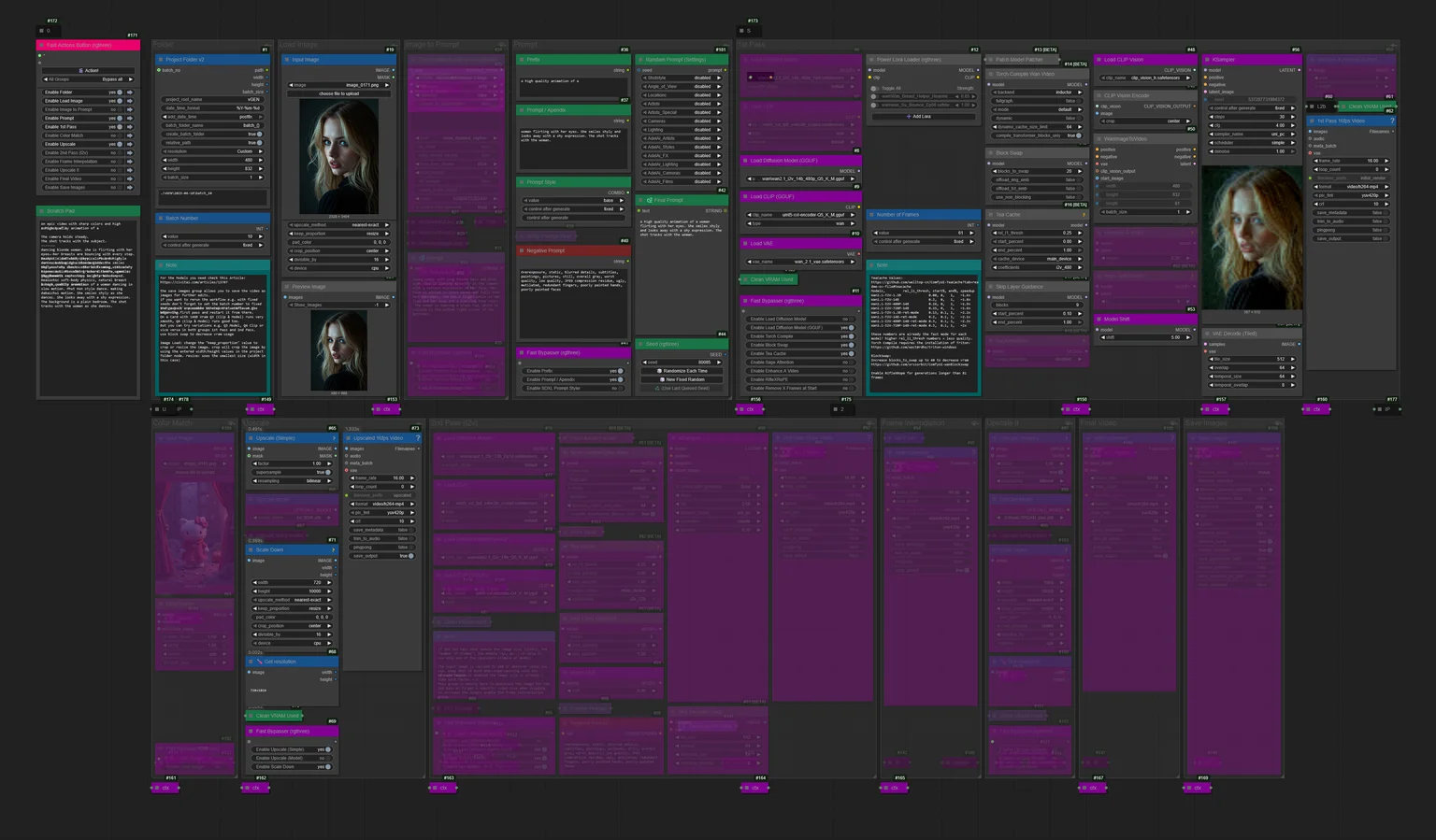Click collapse dot on Project Folder v2 title
The height and width of the screenshot is (840, 1436).
point(161,60)
